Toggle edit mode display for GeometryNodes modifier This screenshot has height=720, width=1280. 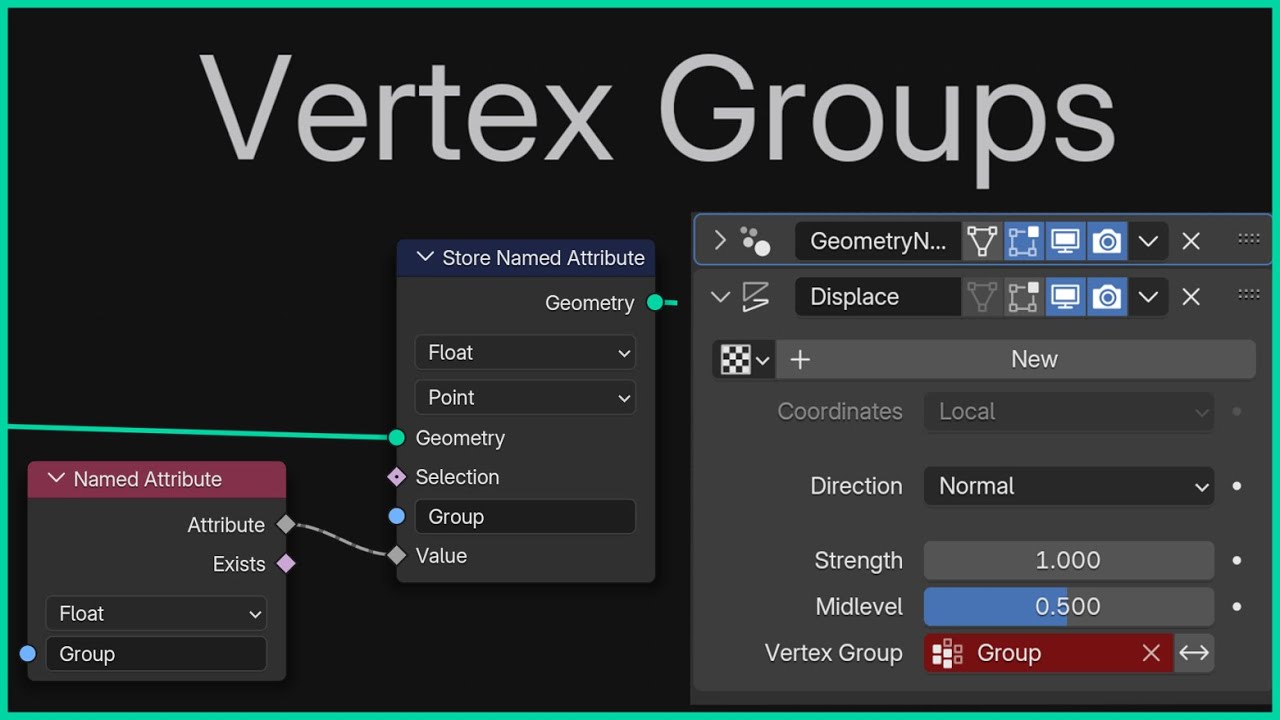pyautogui.click(x=1024, y=241)
